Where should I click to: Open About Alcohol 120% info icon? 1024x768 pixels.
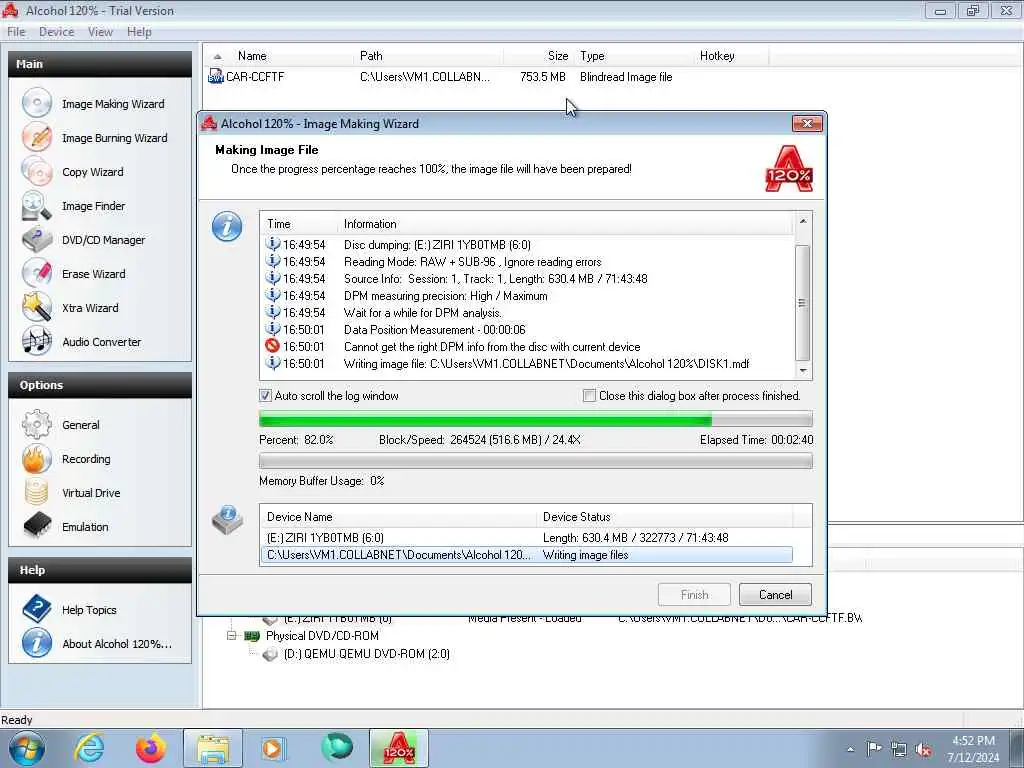pos(37,643)
